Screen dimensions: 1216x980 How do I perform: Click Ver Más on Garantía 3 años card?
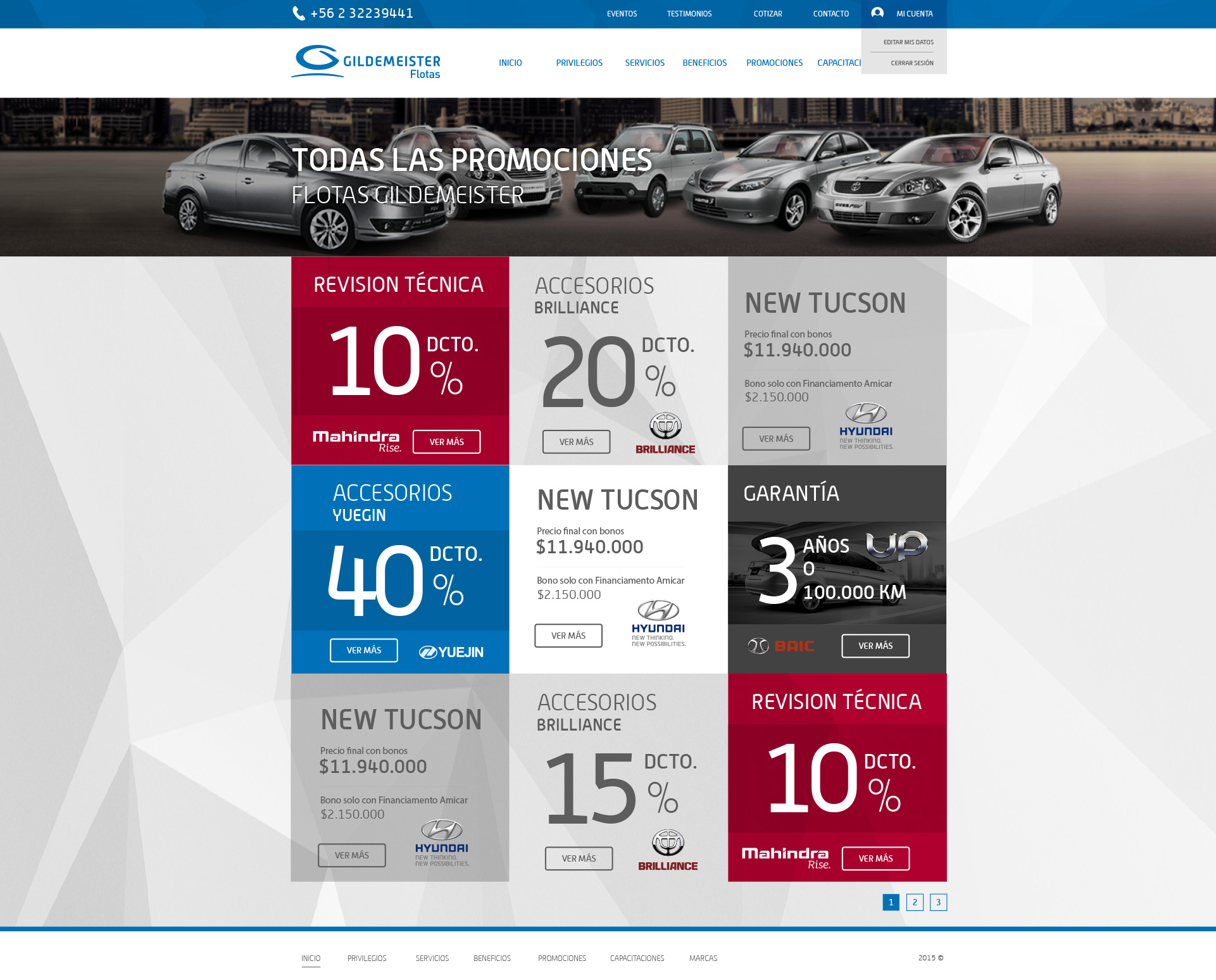tap(875, 646)
